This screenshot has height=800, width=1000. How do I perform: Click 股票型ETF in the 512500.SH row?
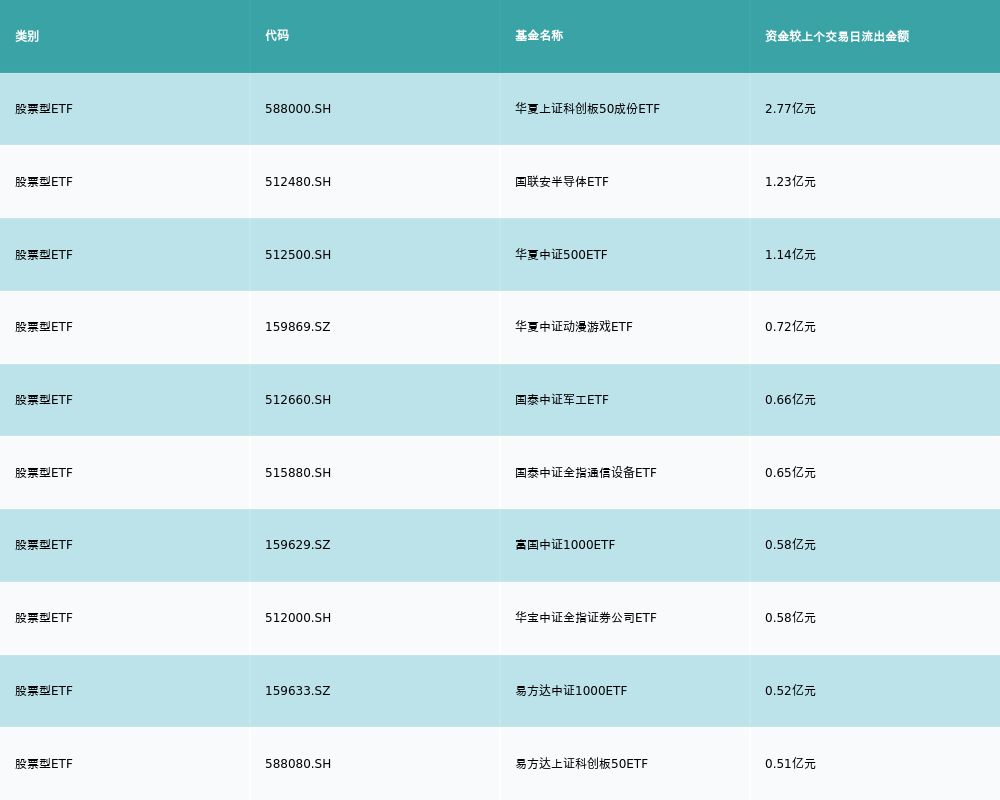(44, 255)
